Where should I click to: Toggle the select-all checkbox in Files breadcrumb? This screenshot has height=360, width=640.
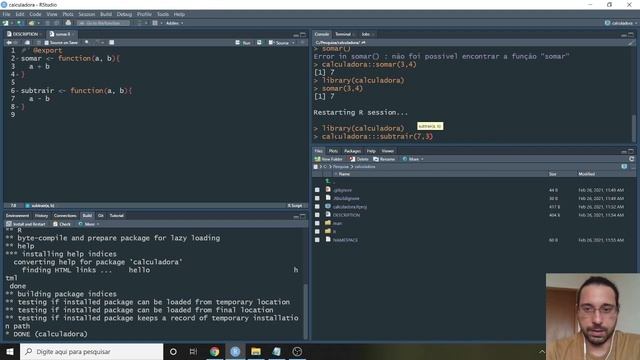tap(316, 167)
